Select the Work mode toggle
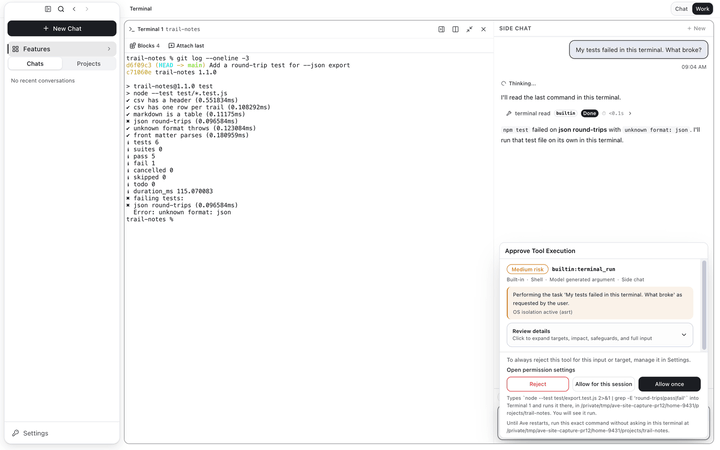This screenshot has height=450, width=720. pos(702,9)
